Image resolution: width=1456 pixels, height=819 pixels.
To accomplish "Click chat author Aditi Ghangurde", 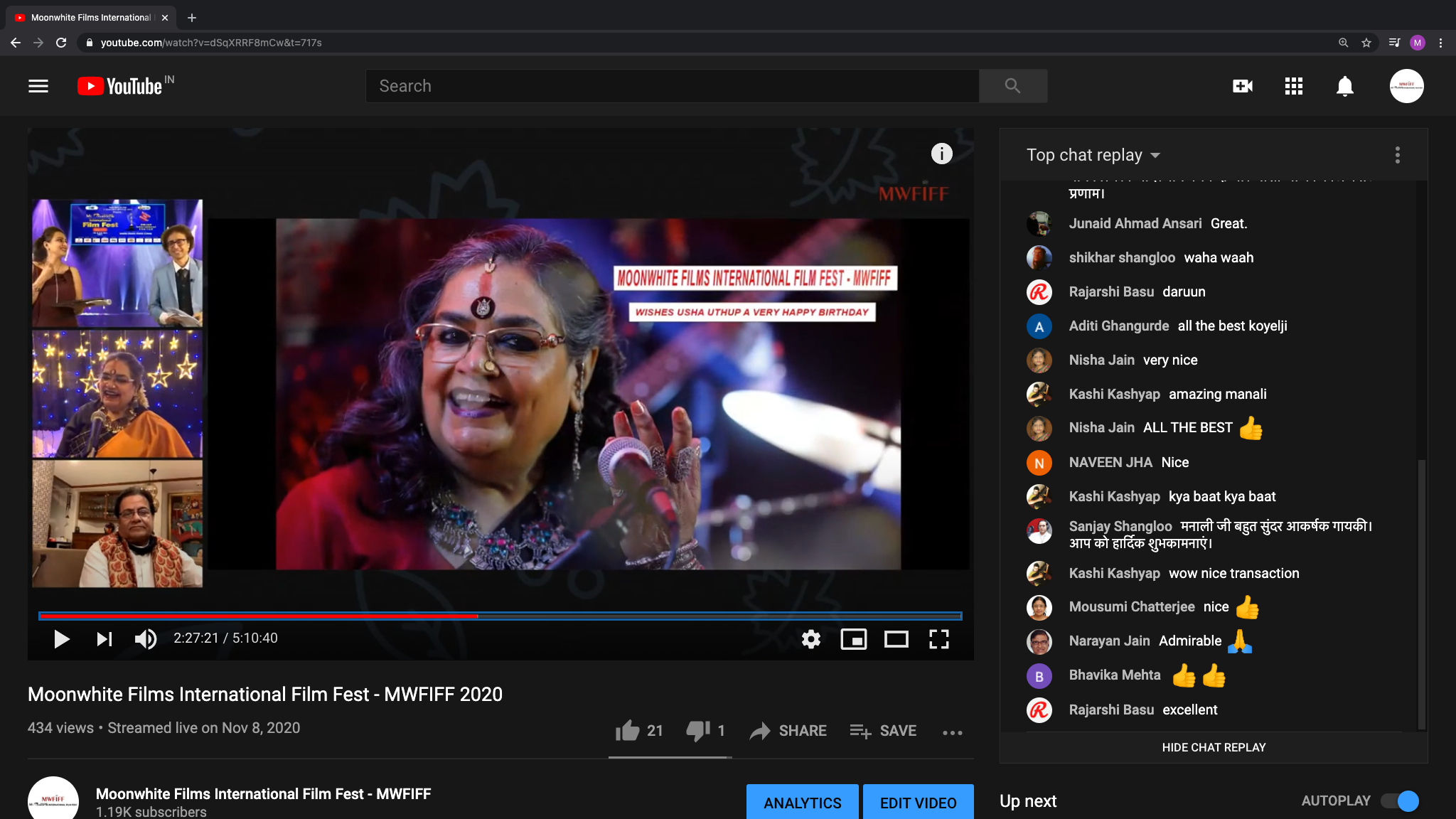I will [1119, 326].
